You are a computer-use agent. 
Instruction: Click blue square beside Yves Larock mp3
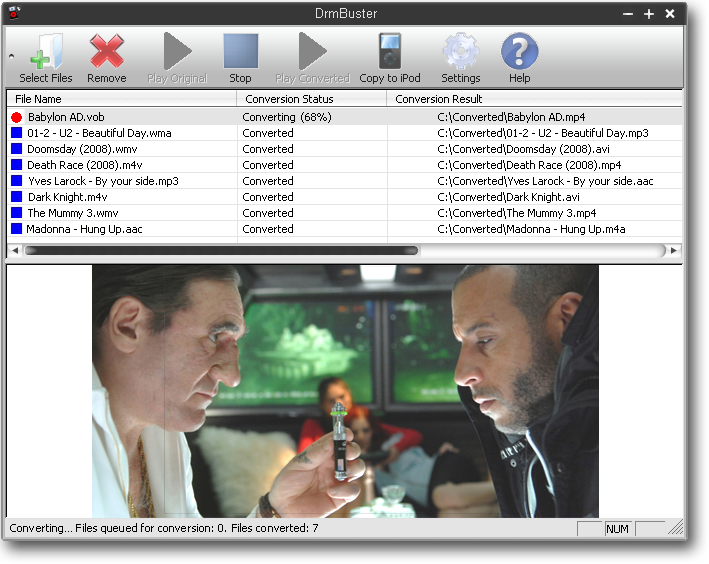click(x=17, y=181)
